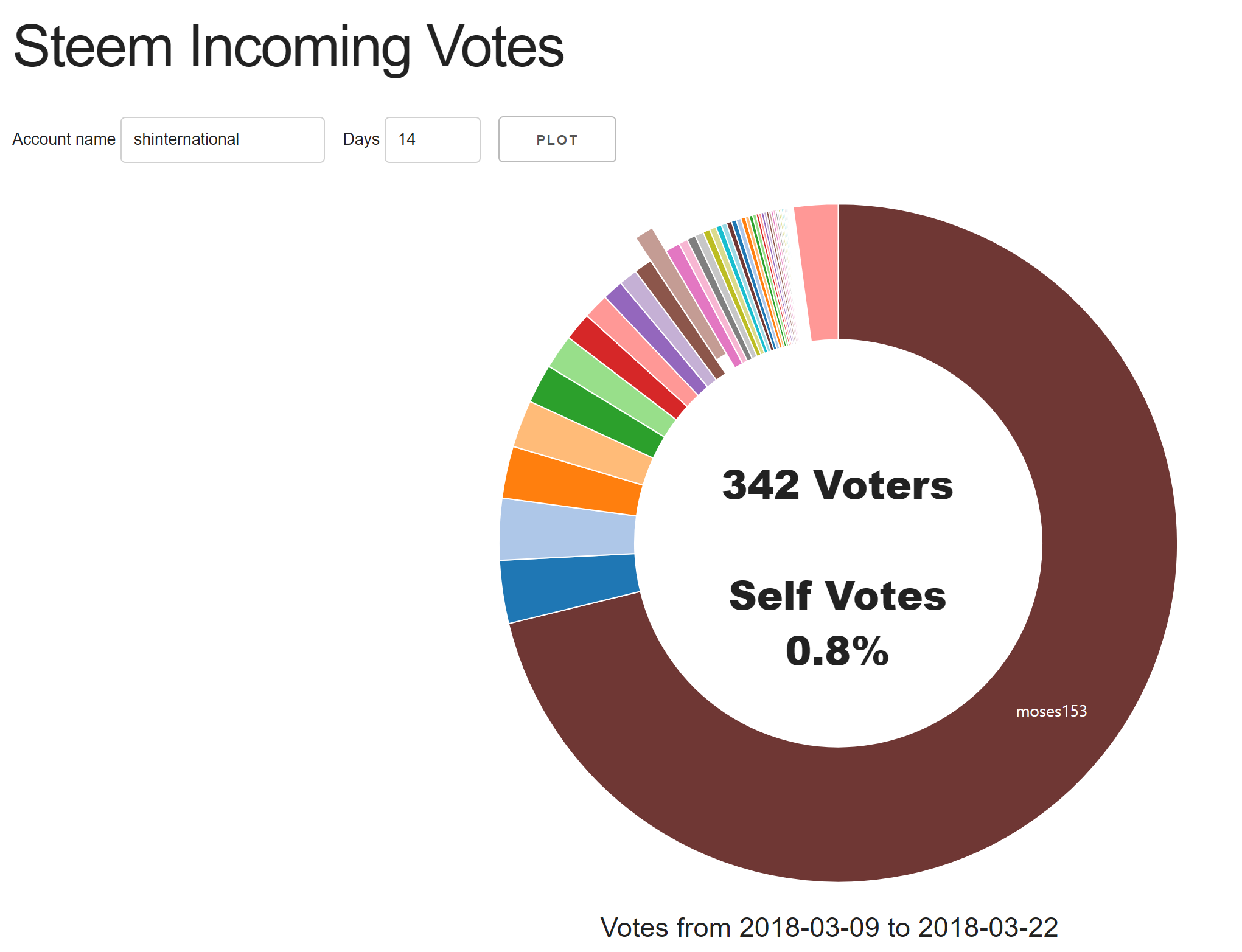Select the red donut slice

[627, 365]
